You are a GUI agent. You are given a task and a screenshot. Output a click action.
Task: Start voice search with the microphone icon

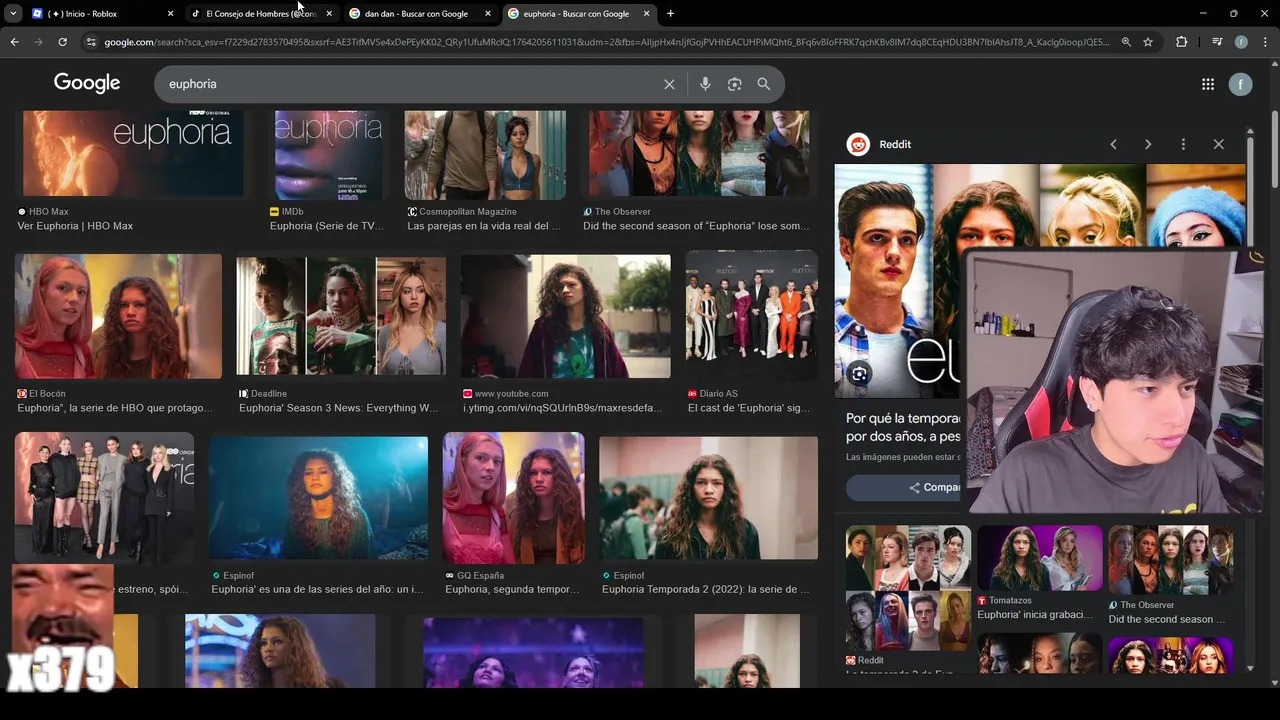tap(705, 84)
